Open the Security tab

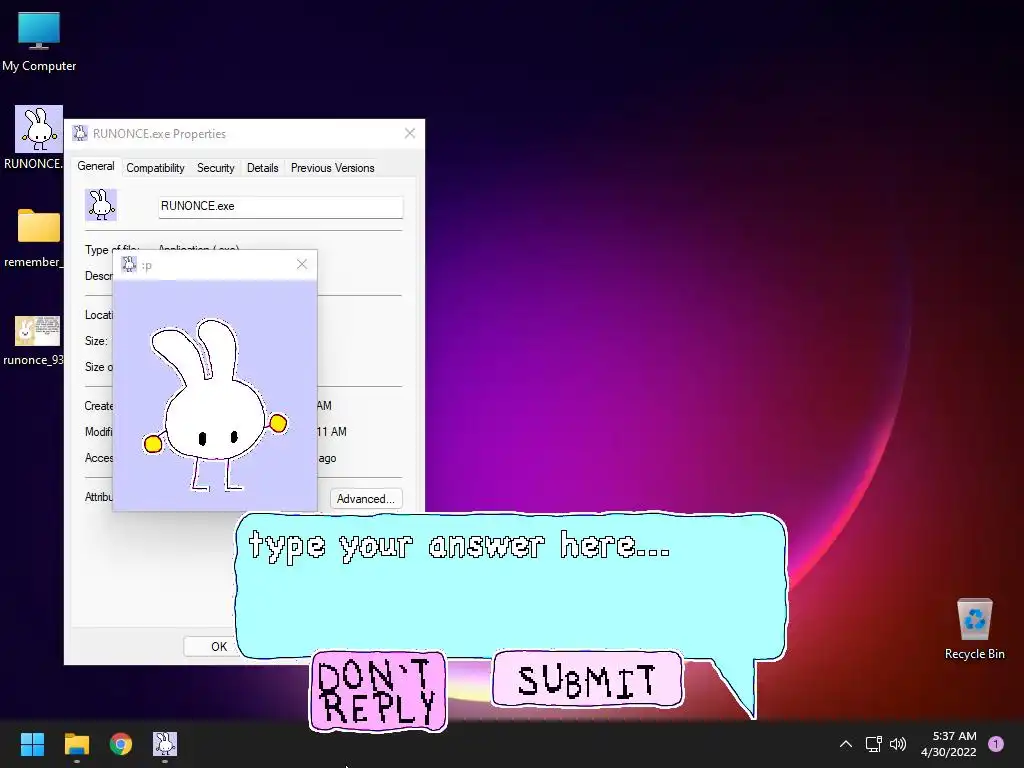point(216,168)
